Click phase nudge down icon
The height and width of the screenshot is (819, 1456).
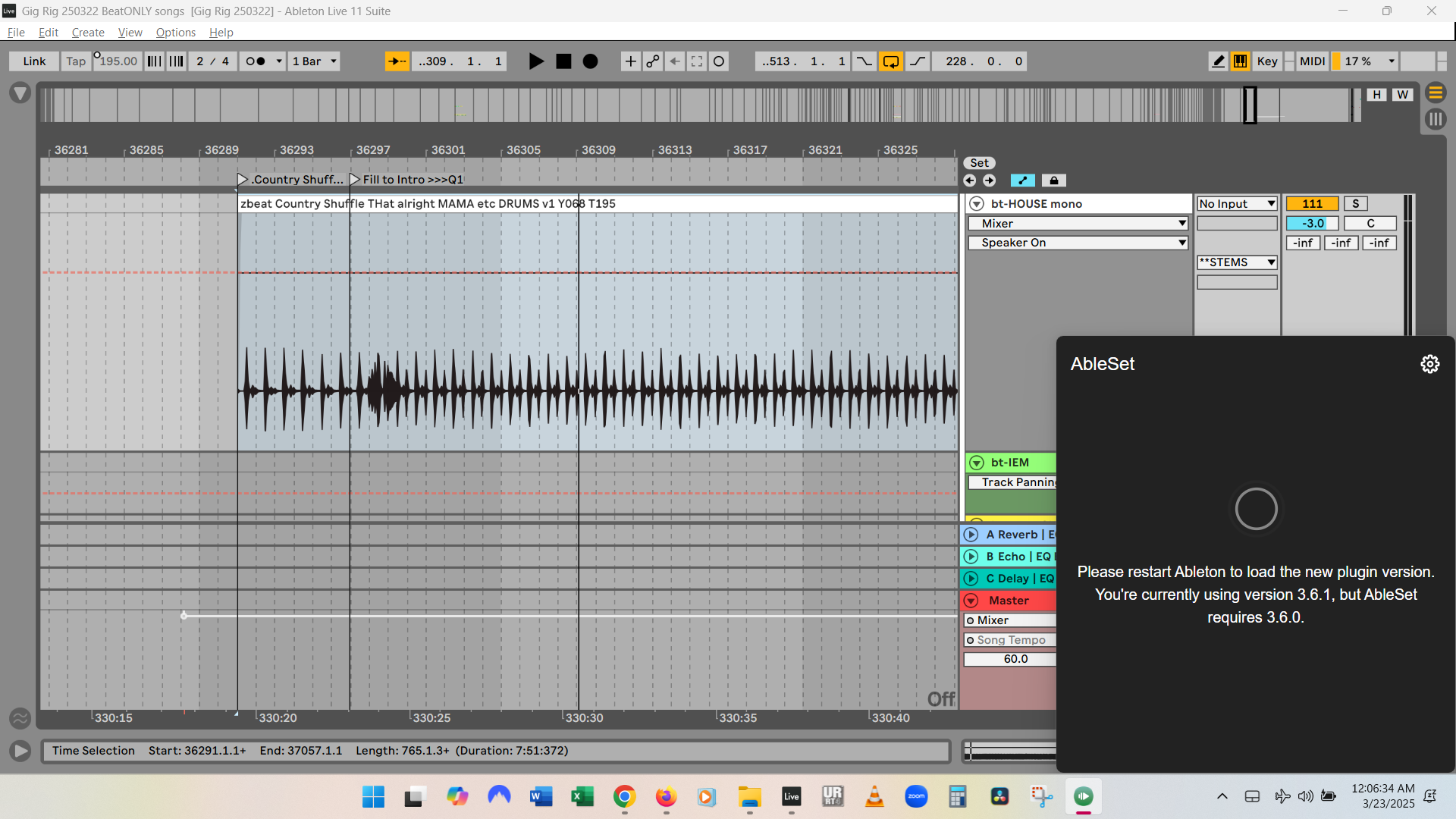[154, 61]
